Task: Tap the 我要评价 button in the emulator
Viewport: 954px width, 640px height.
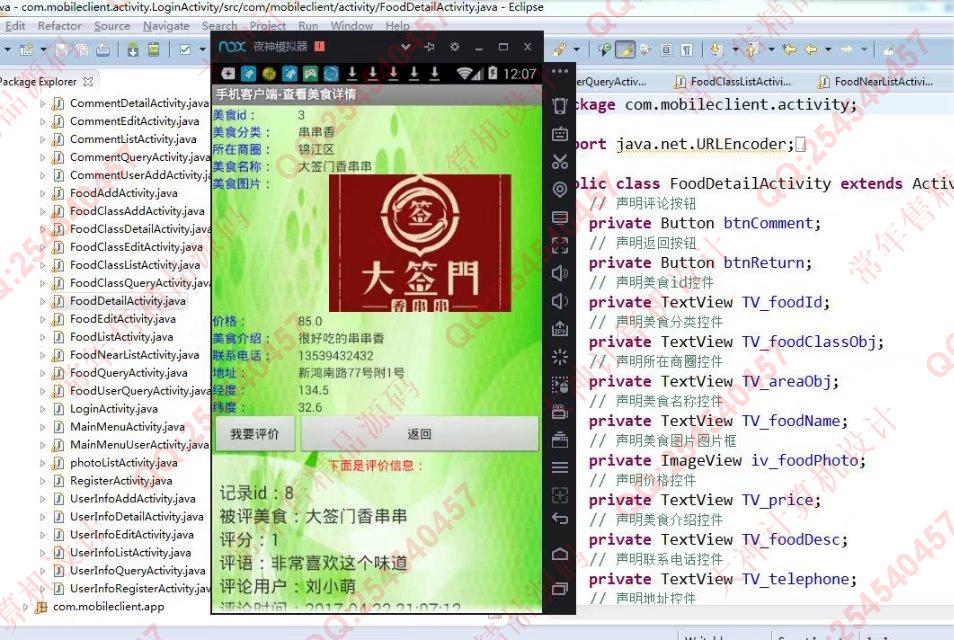Action: pos(255,434)
